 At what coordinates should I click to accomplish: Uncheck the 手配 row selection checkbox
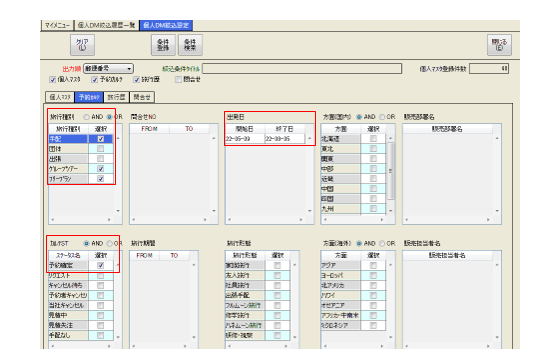point(101,139)
